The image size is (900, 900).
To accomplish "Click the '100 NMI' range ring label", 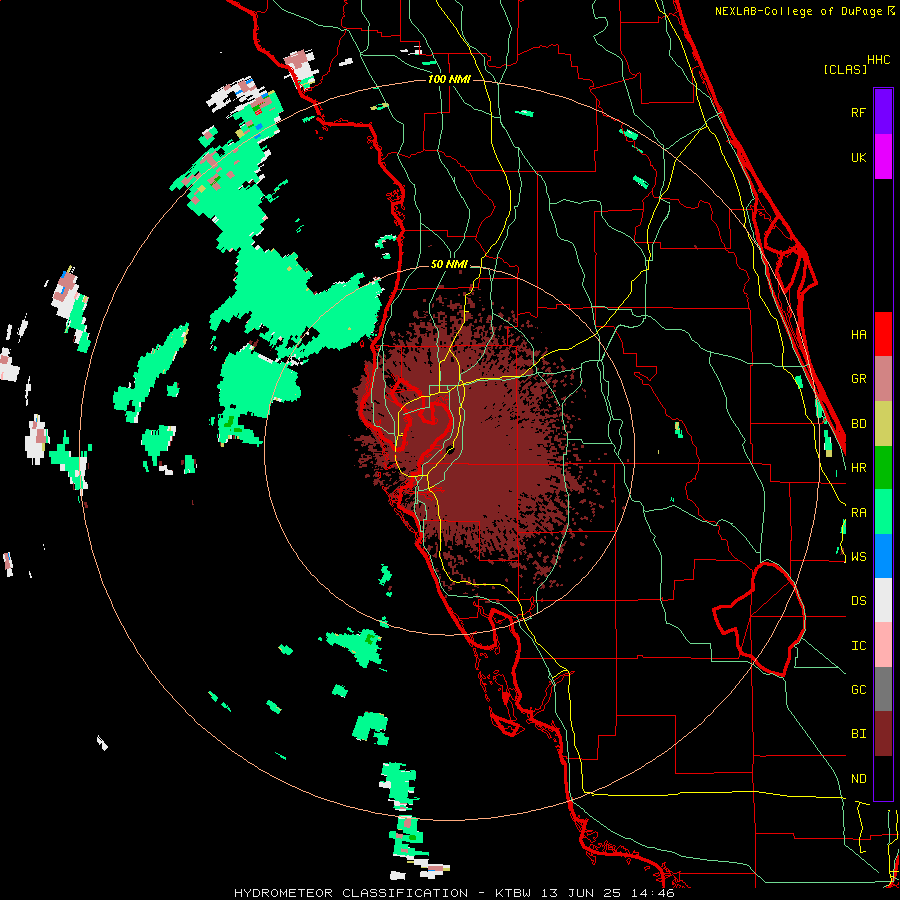I will tap(449, 79).
